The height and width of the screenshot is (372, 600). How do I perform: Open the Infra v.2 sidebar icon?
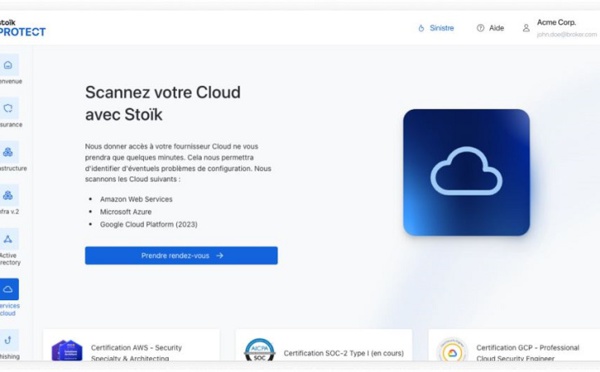(8, 195)
